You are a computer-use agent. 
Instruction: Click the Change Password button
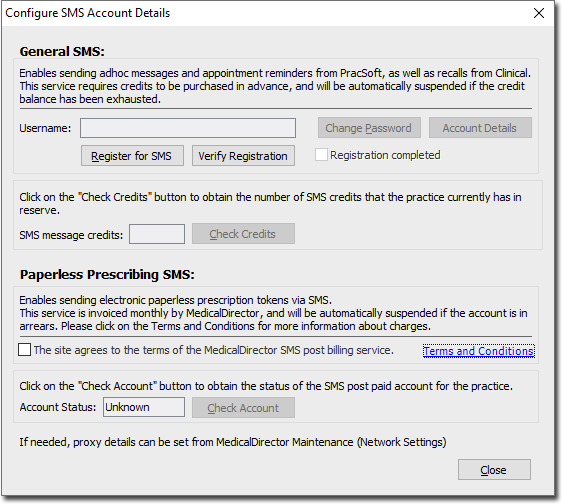tap(369, 128)
